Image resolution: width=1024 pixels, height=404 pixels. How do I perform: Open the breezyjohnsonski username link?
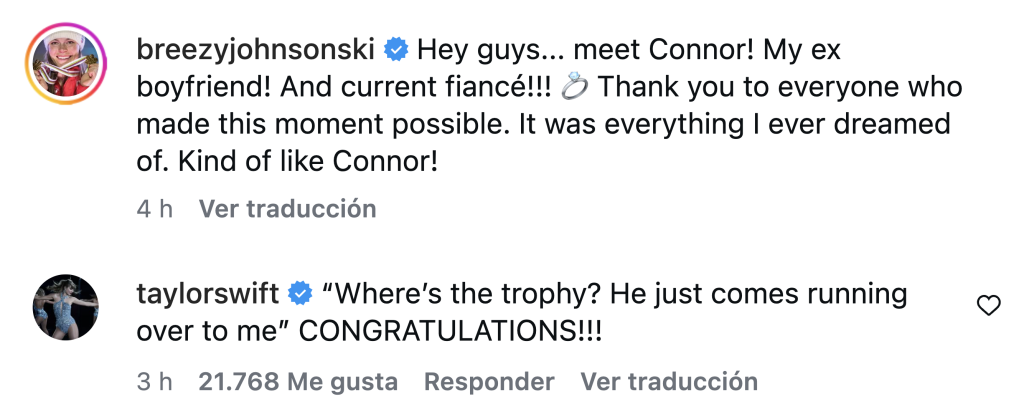coord(255,47)
